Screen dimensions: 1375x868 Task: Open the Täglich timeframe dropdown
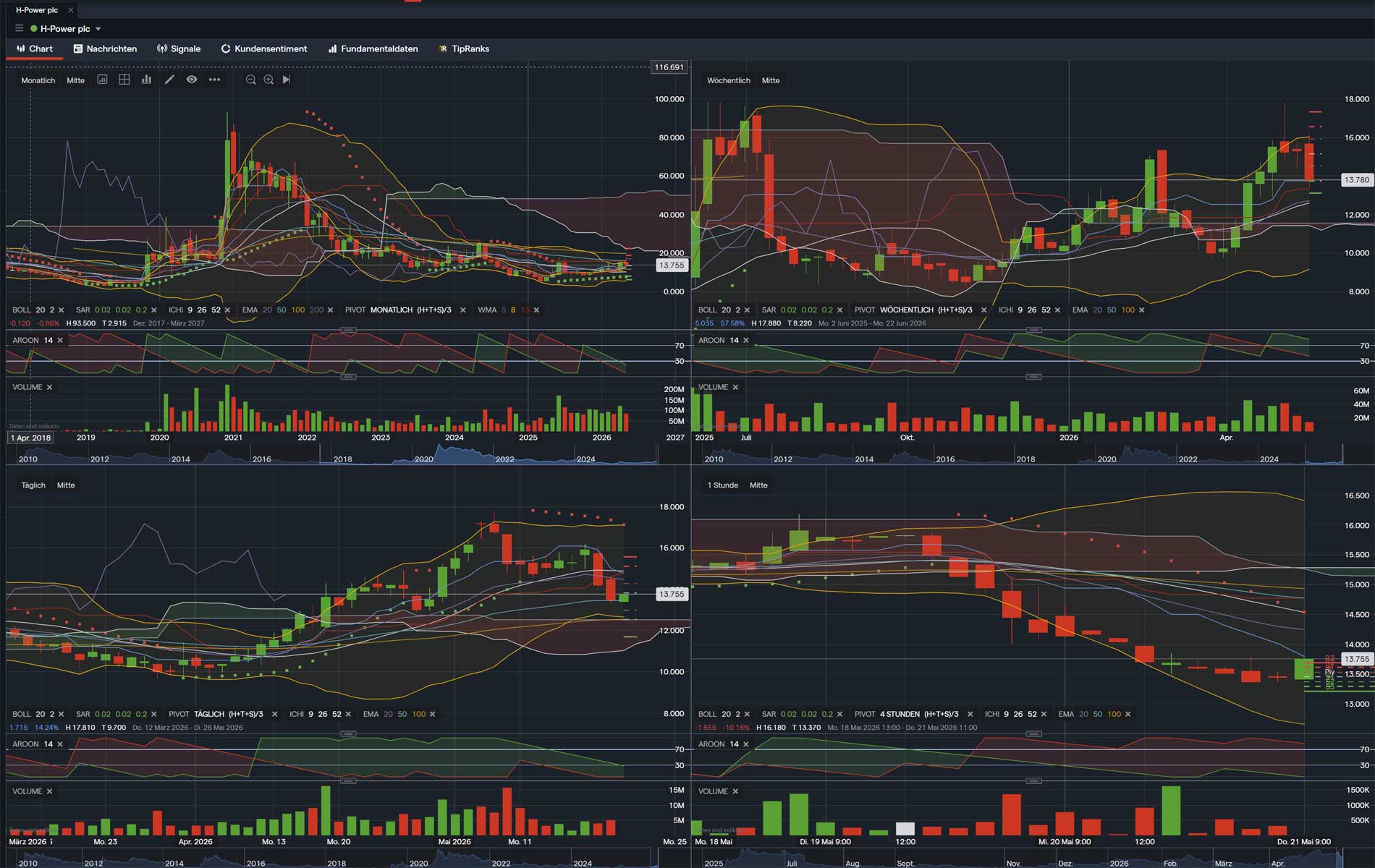(33, 485)
